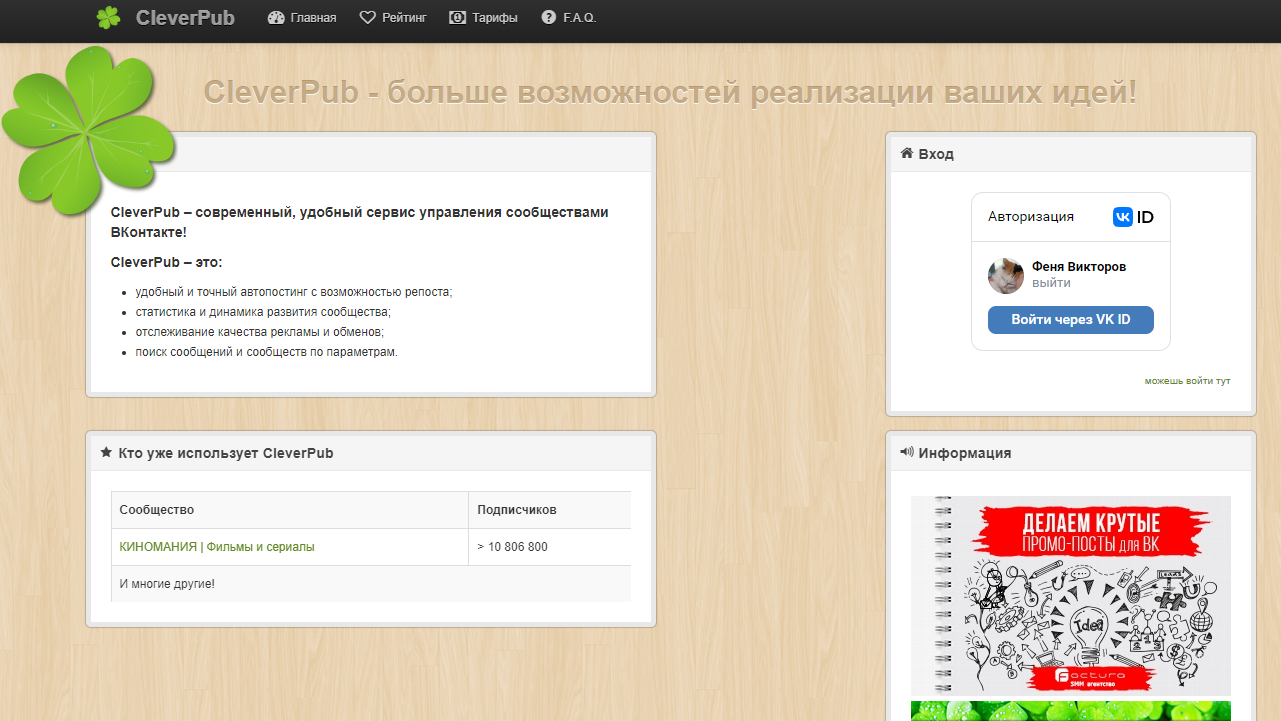Screen dimensions: 1281x721
Task: Click the Подписчиков column header
Action: (x=549, y=510)
